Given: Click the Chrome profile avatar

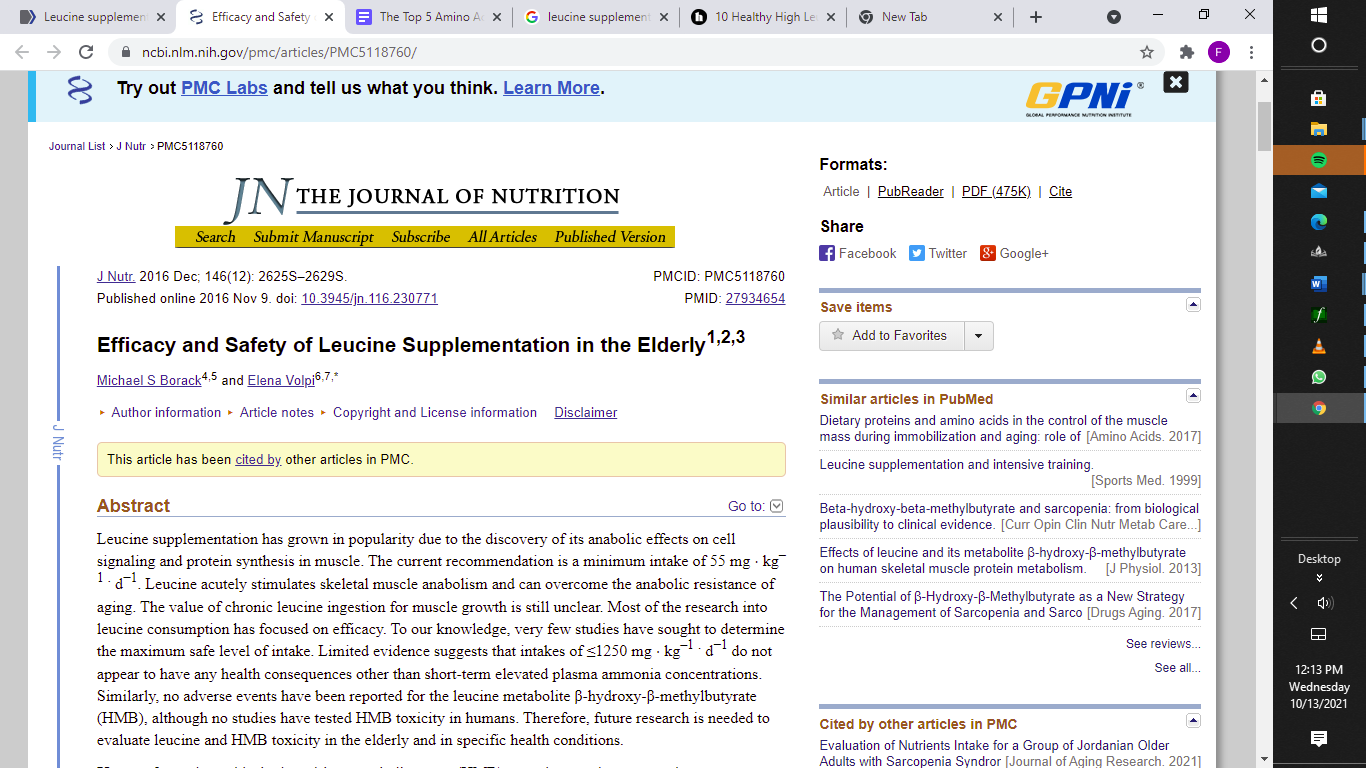Looking at the screenshot, I should 1218,52.
